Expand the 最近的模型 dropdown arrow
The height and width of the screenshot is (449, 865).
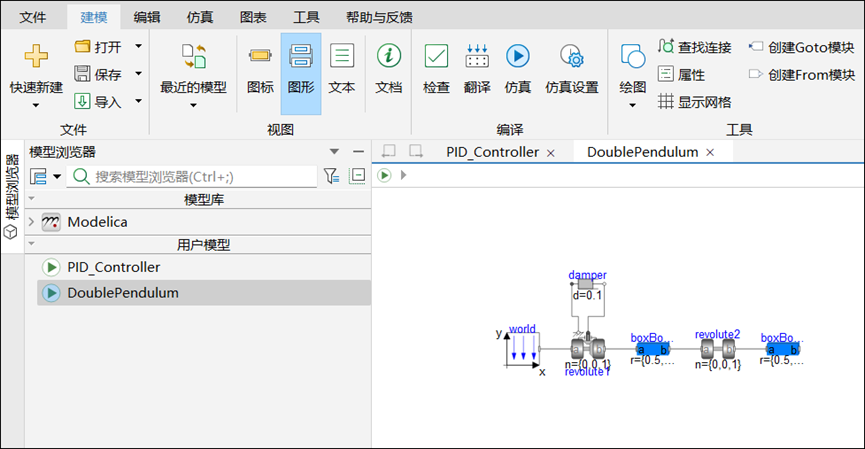click(193, 105)
